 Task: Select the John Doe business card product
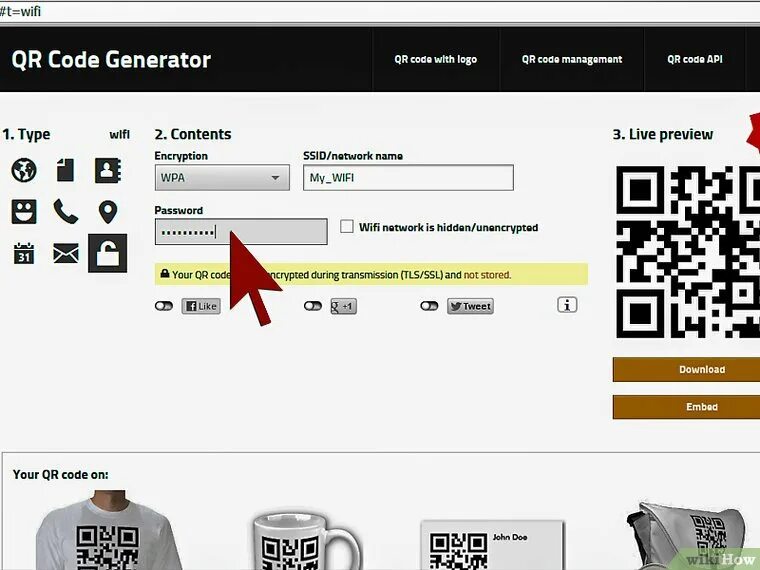point(492,545)
